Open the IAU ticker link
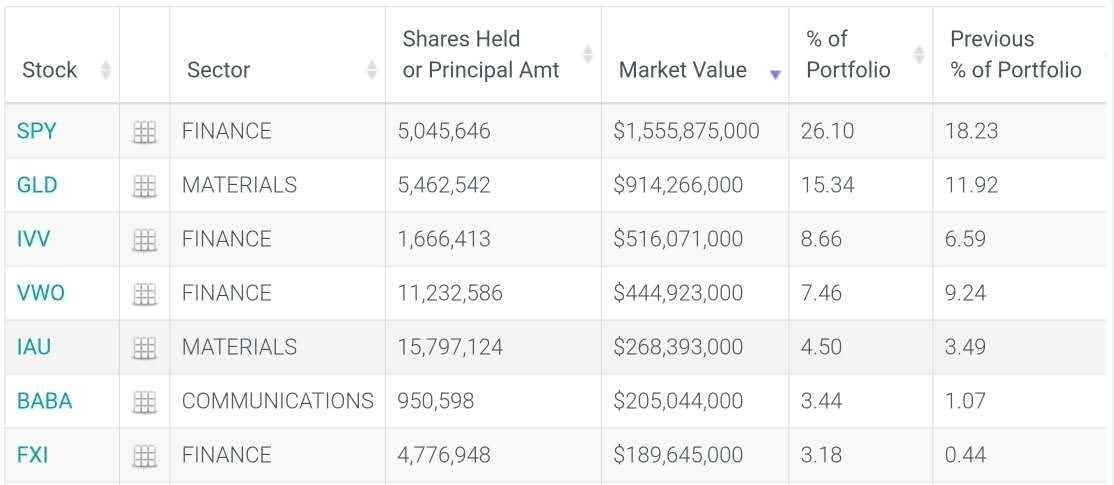This screenshot has height=485, width=1114. click(34, 347)
